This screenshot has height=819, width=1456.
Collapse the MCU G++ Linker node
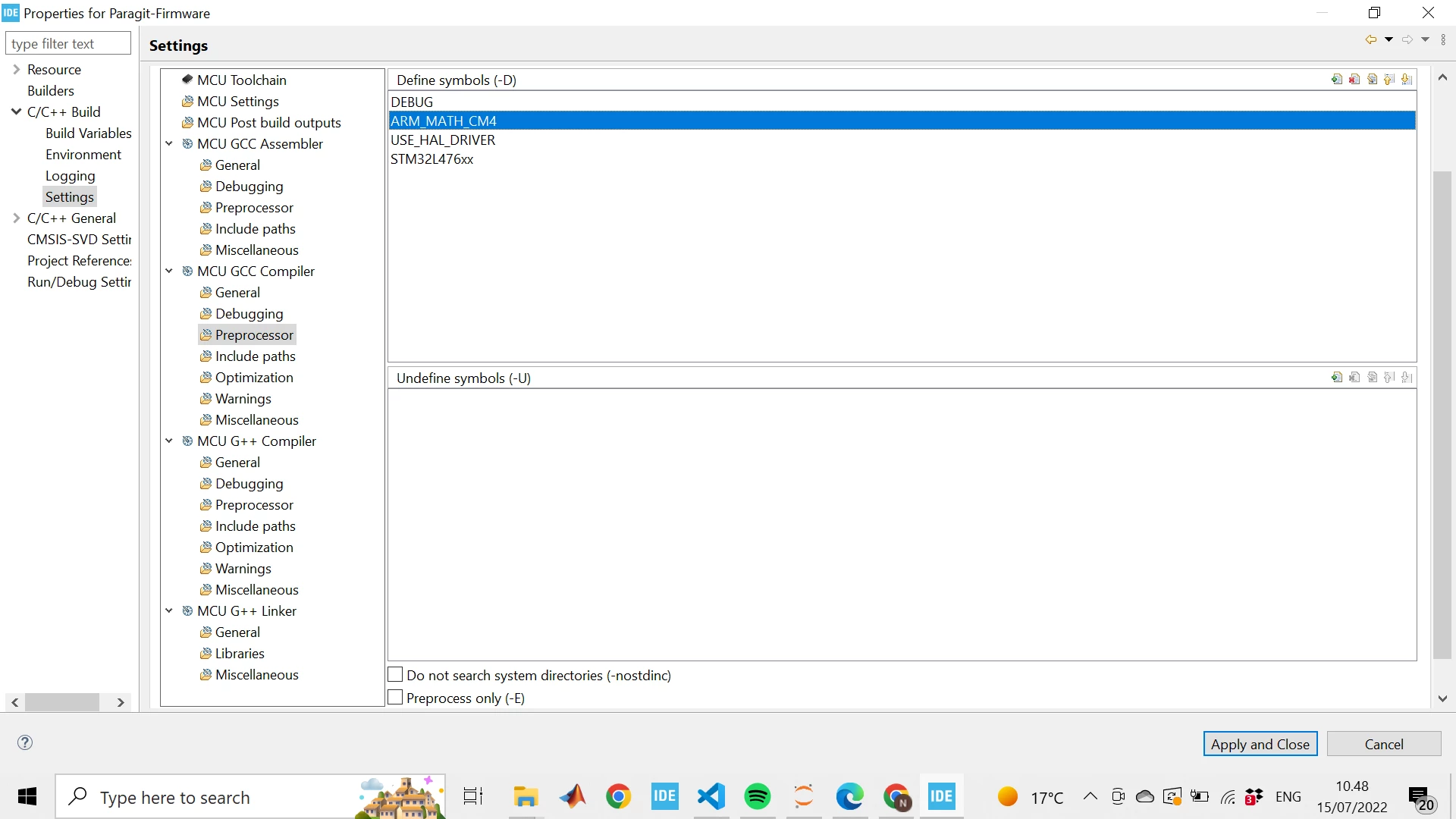[x=169, y=610]
